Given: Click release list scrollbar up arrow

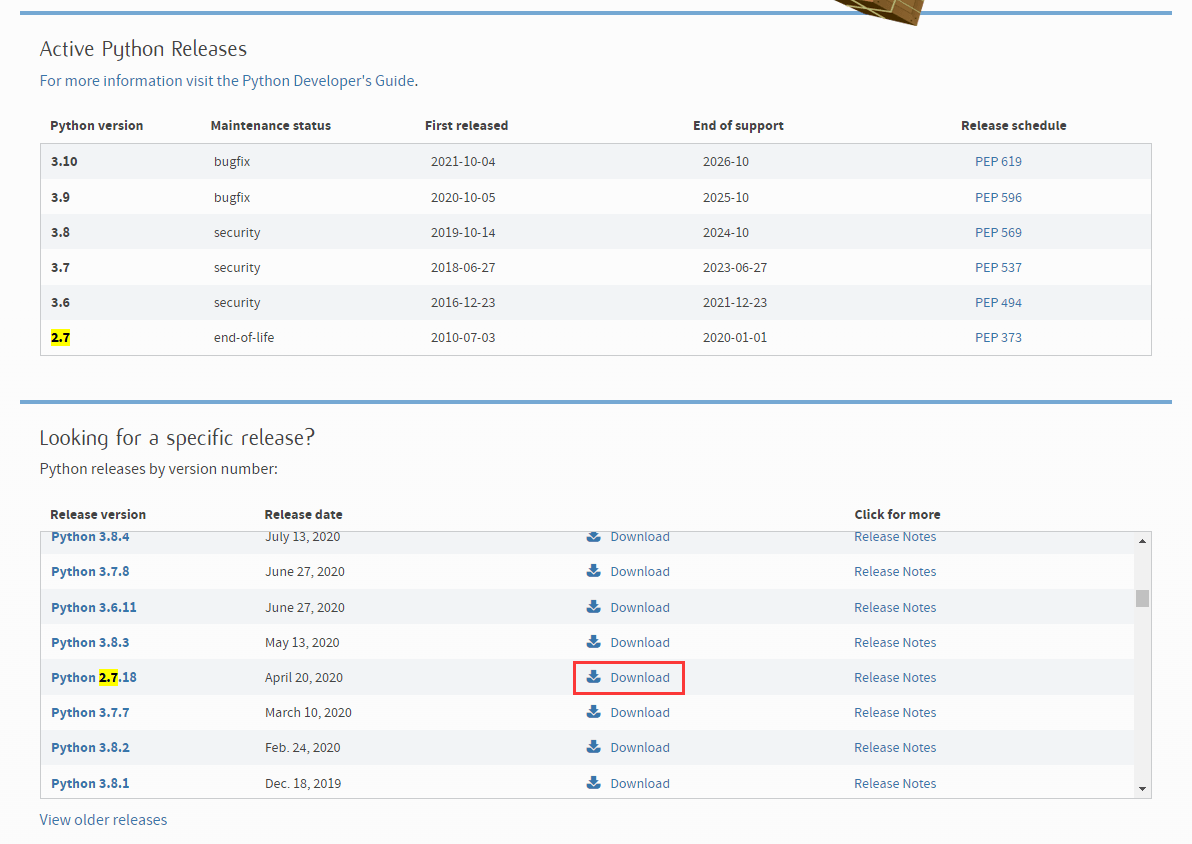Looking at the screenshot, I should click(x=1142, y=541).
